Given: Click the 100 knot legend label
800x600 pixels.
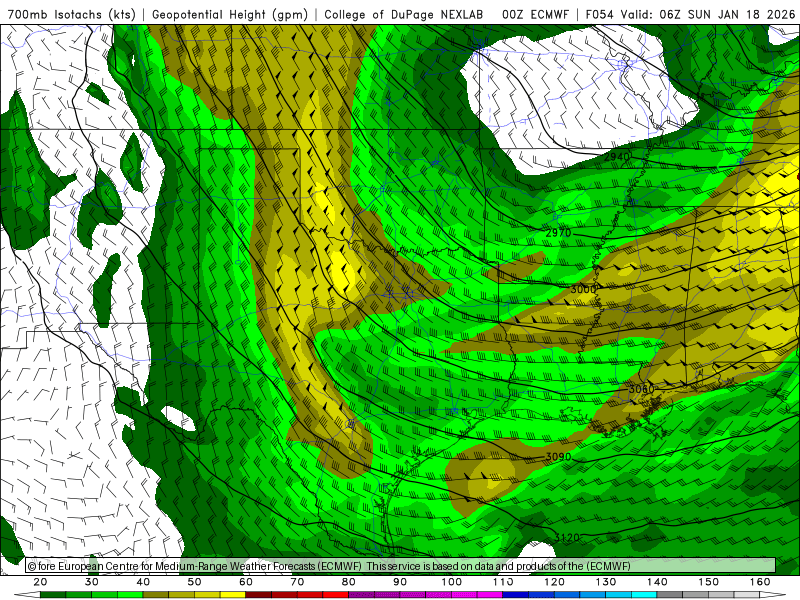Looking at the screenshot, I should coord(452,582).
